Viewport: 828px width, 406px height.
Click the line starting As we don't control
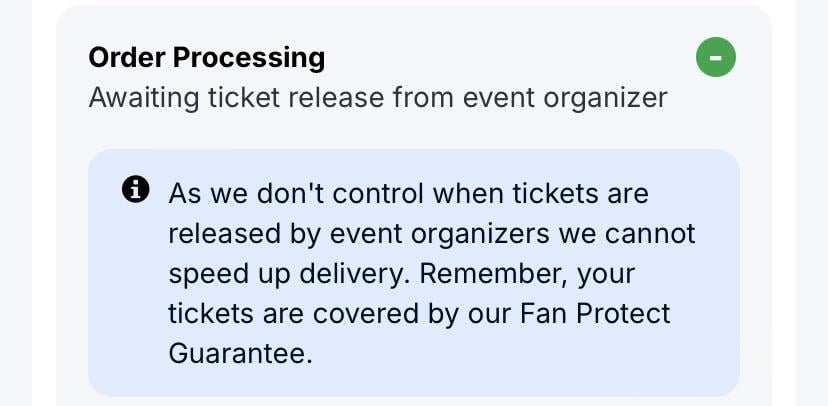tap(408, 192)
